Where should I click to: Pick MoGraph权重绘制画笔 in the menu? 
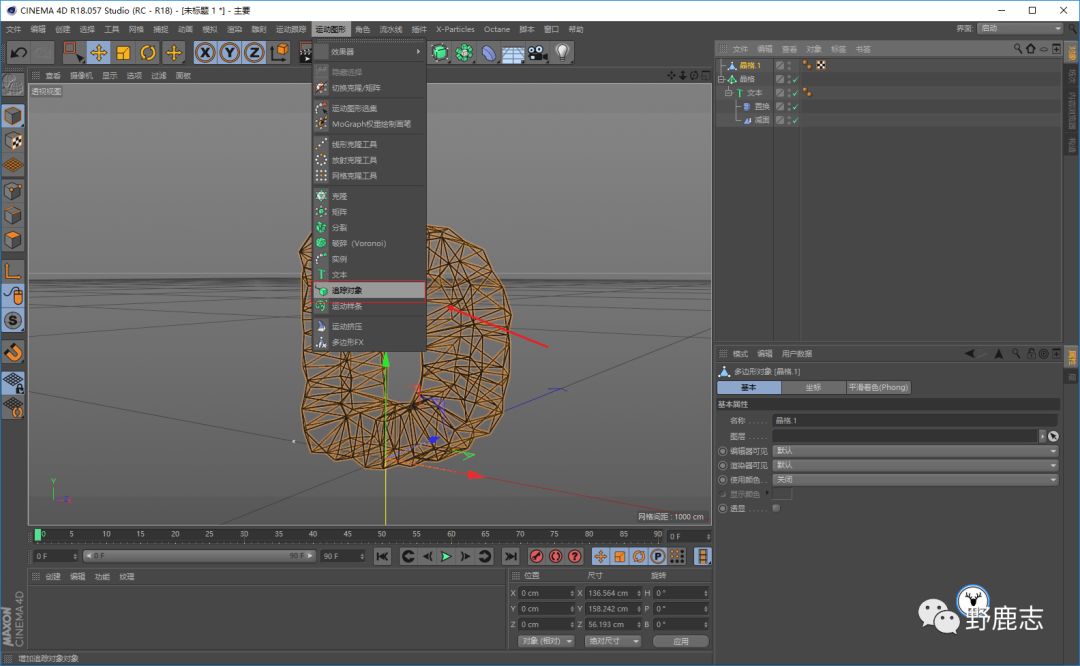tap(369, 124)
